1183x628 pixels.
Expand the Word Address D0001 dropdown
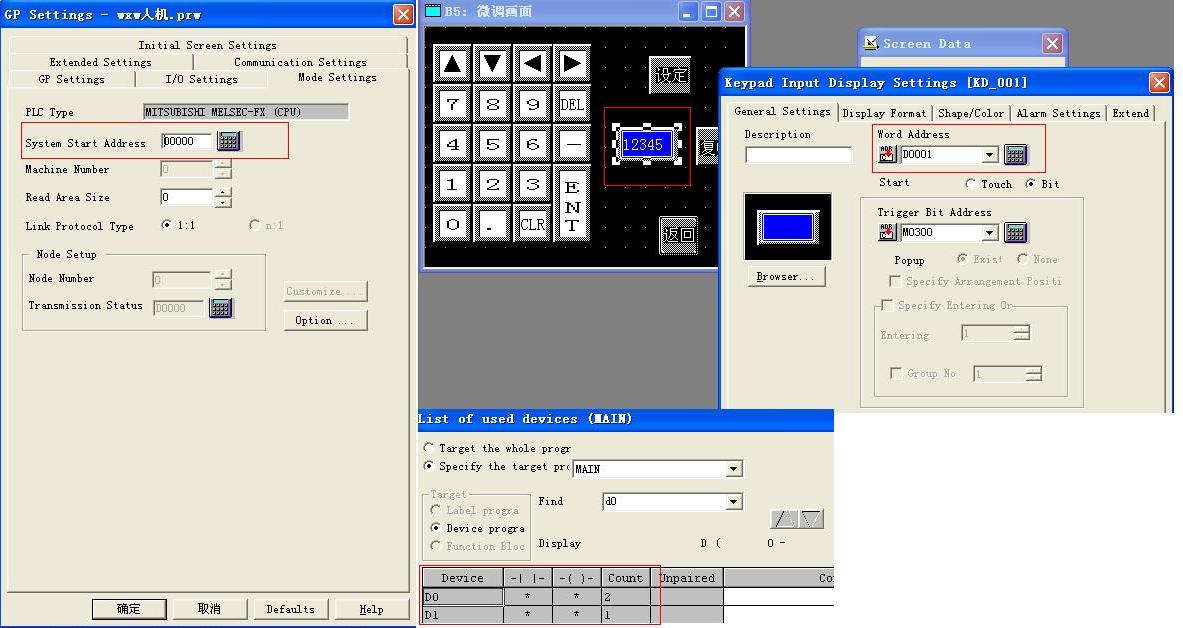(989, 155)
